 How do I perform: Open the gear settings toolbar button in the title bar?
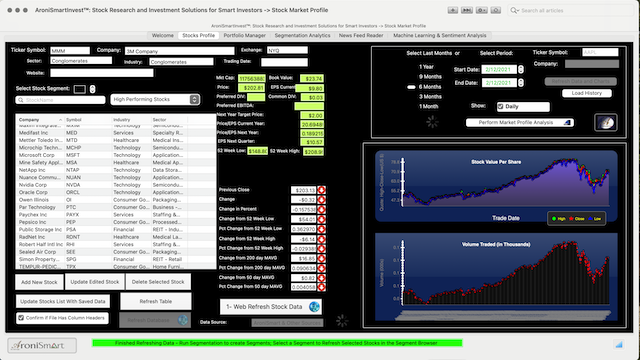[482, 10]
